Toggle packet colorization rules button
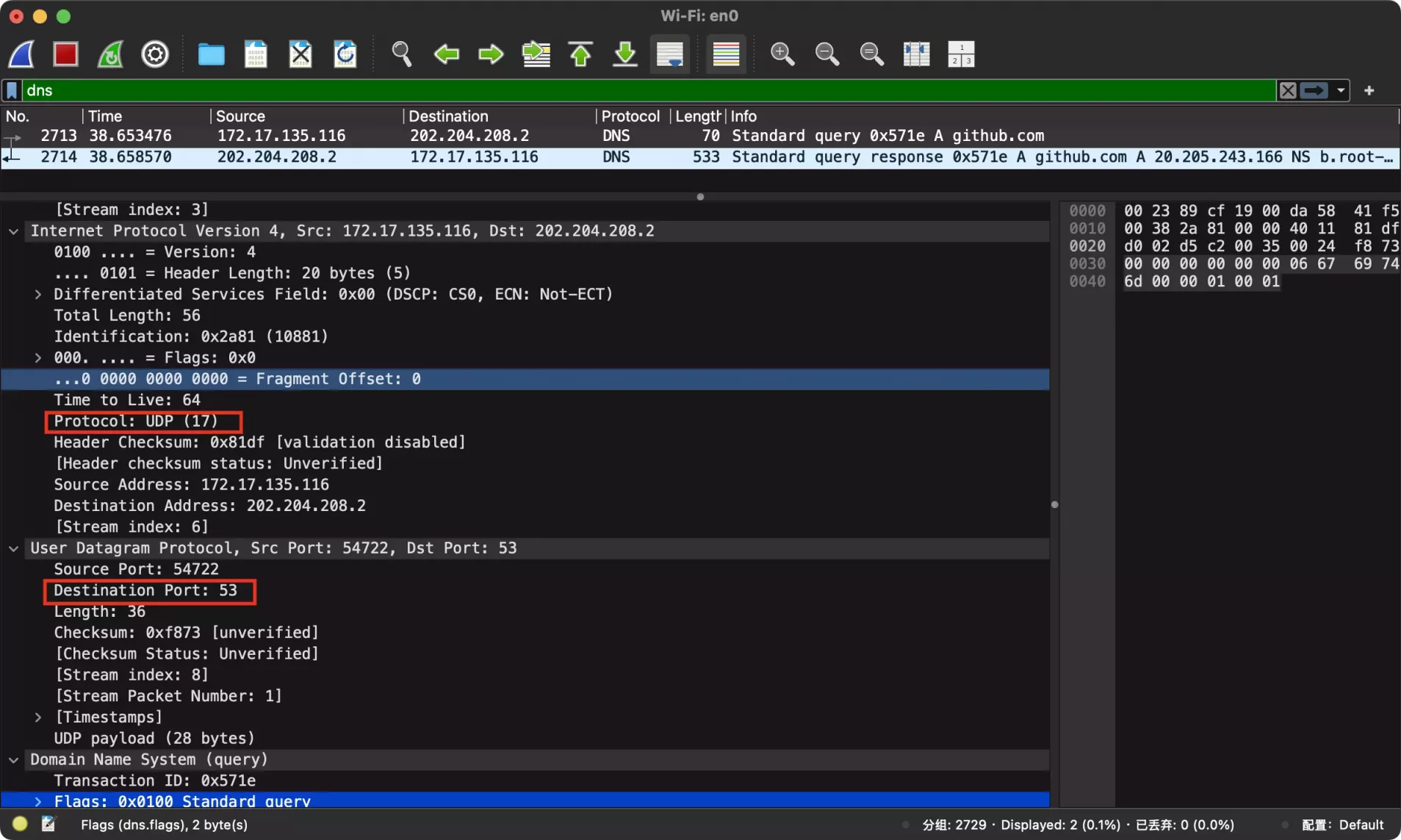This screenshot has height=840, width=1401. pos(726,54)
